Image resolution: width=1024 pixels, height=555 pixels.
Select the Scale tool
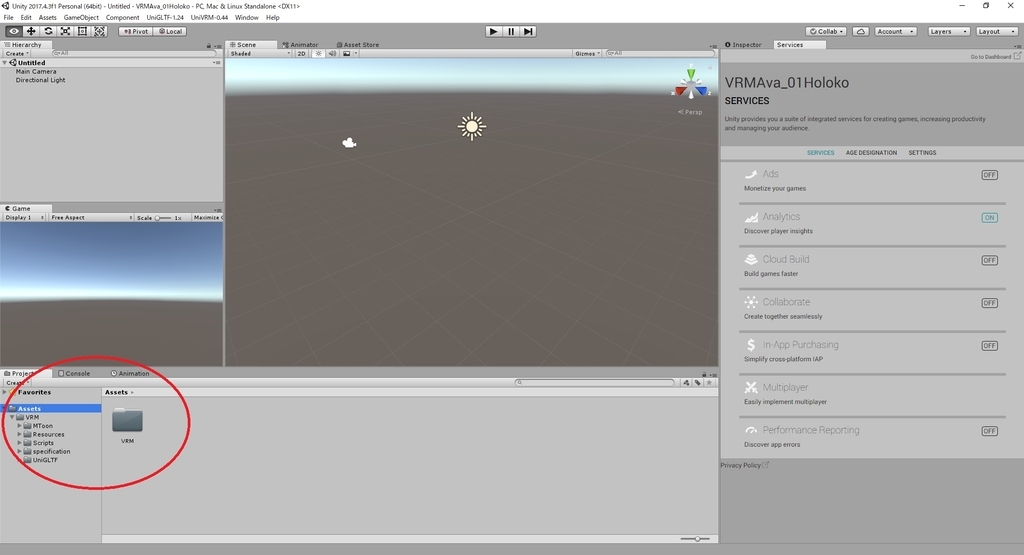coord(65,31)
